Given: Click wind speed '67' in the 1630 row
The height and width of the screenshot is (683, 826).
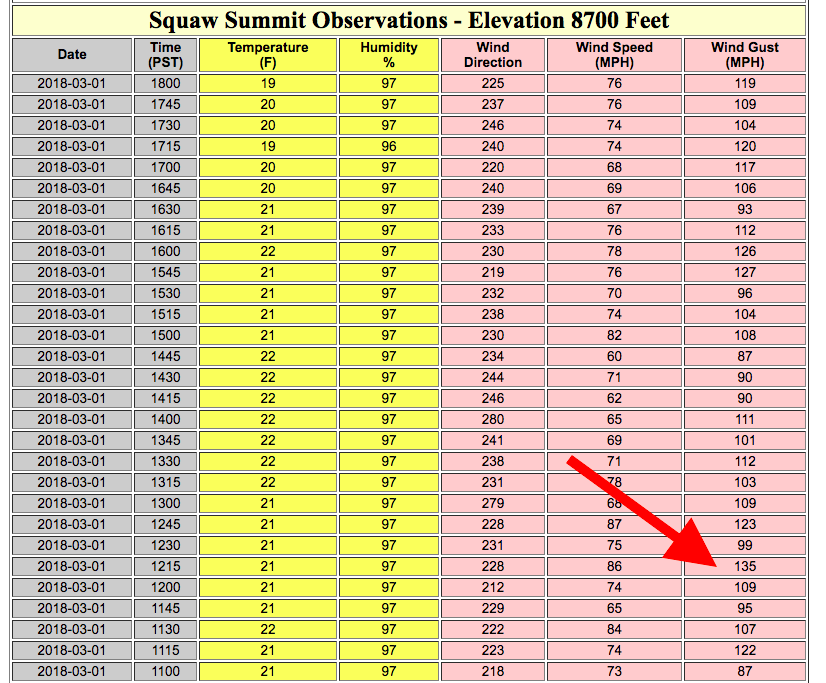Looking at the screenshot, I should tap(614, 210).
